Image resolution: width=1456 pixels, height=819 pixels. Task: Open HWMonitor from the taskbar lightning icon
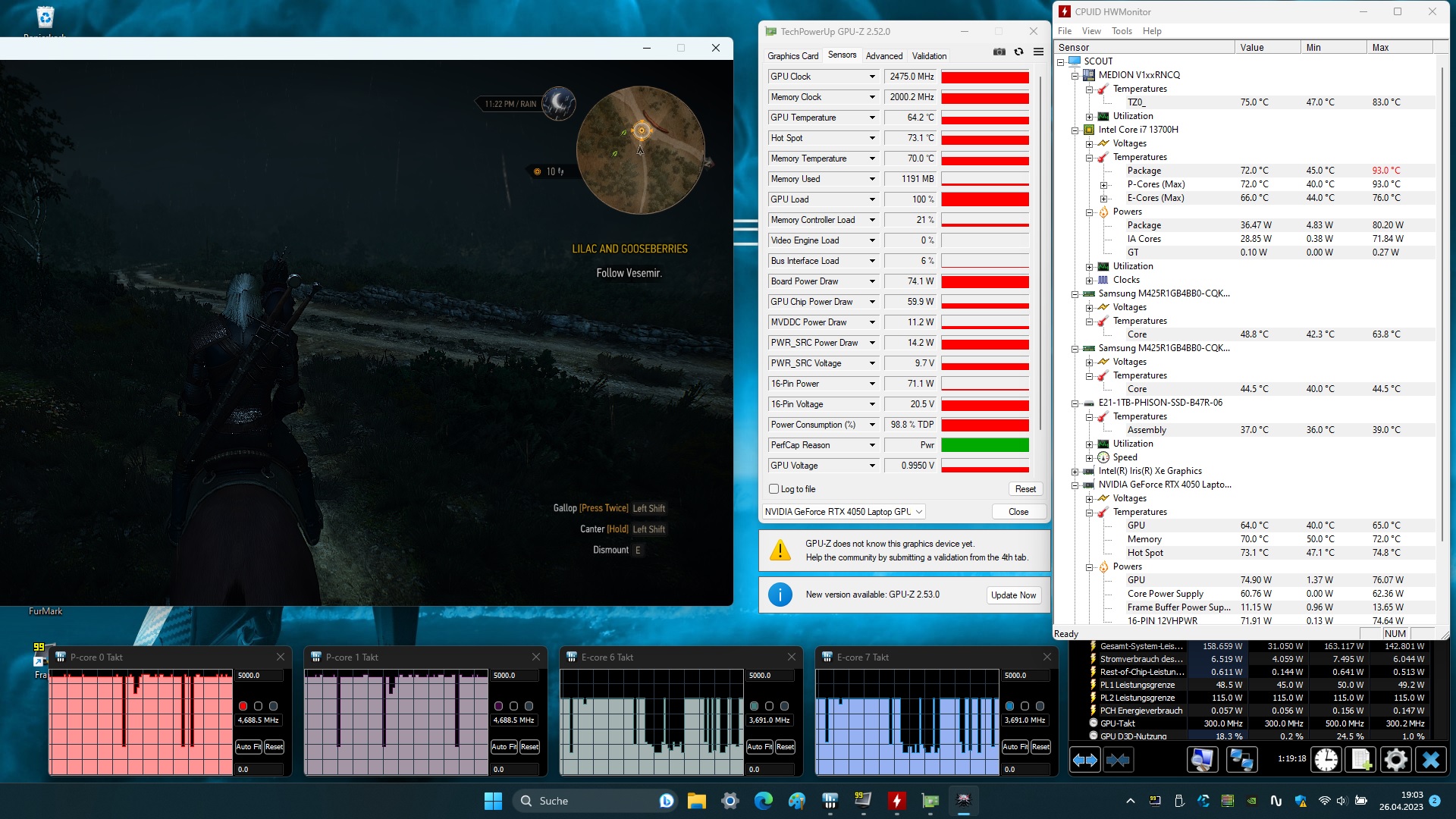pos(897,801)
